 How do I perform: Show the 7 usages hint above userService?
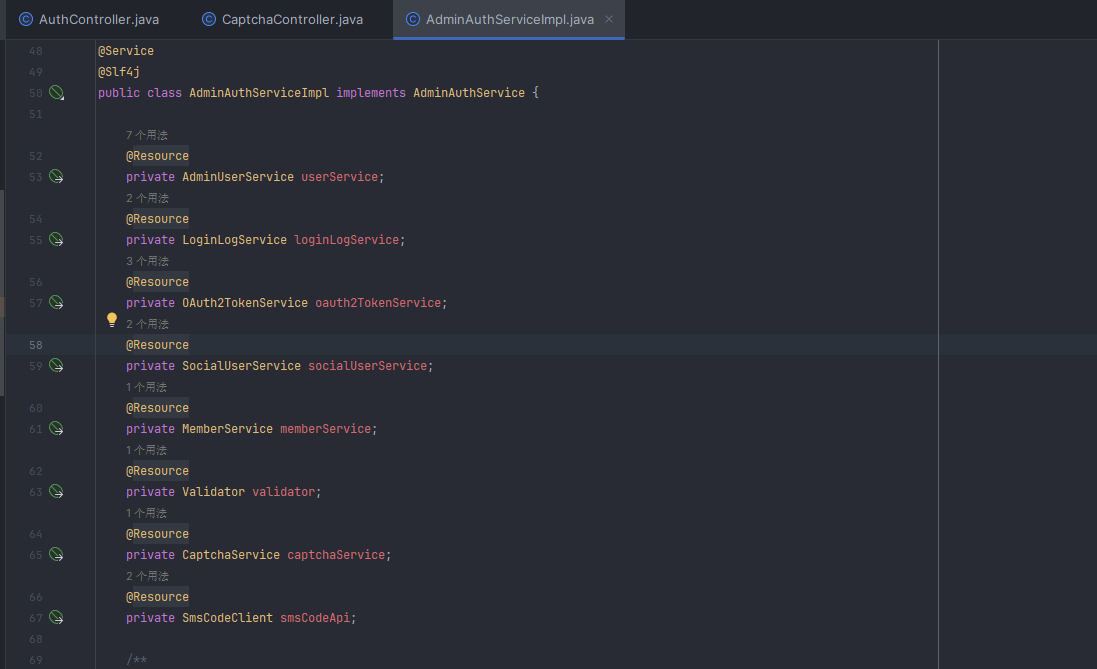click(x=147, y=135)
